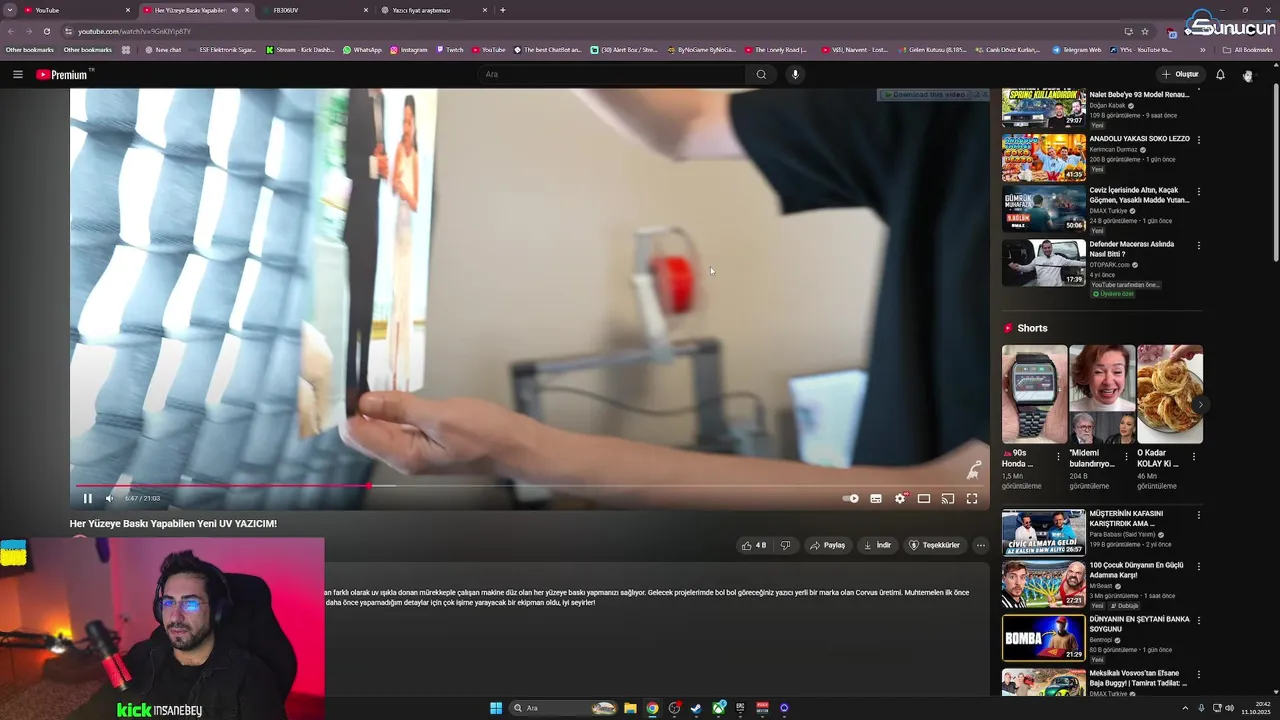The image size is (1280, 720).
Task: Open File Explorer from the taskbar
Action: tap(630, 708)
